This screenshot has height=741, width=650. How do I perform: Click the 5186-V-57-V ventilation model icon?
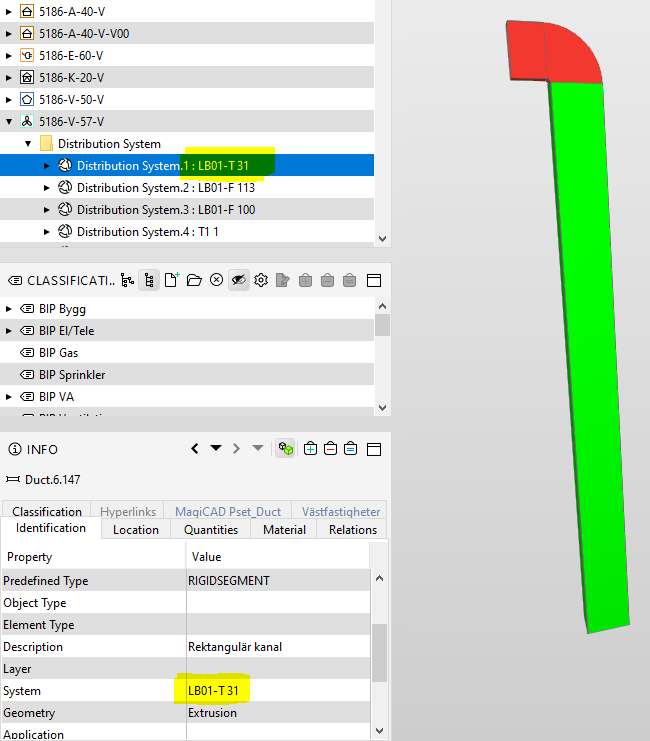27,121
